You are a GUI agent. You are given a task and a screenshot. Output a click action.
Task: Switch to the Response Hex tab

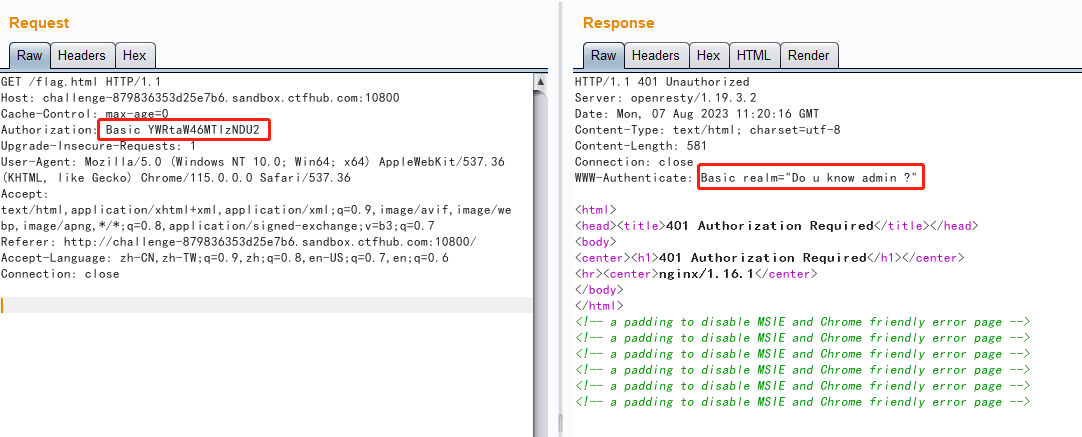[x=709, y=55]
